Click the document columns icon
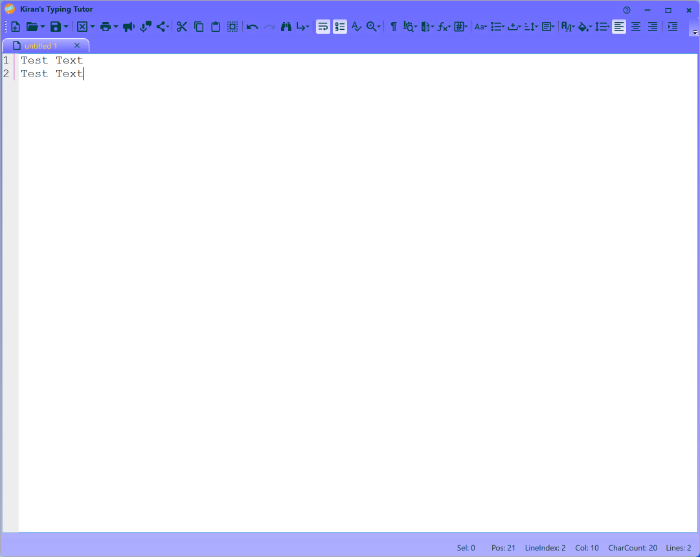The width and height of the screenshot is (700, 557). tap(425, 27)
